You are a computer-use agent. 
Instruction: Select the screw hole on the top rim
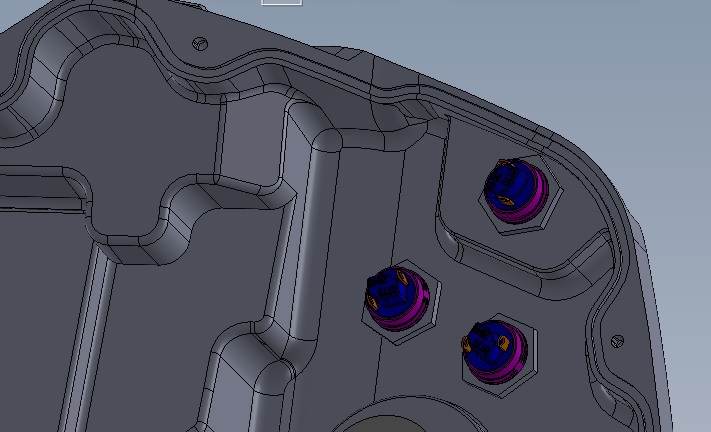click(x=199, y=43)
